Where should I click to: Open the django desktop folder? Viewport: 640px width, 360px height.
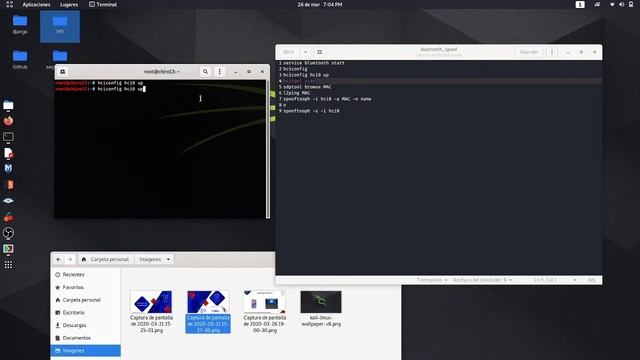(20, 24)
